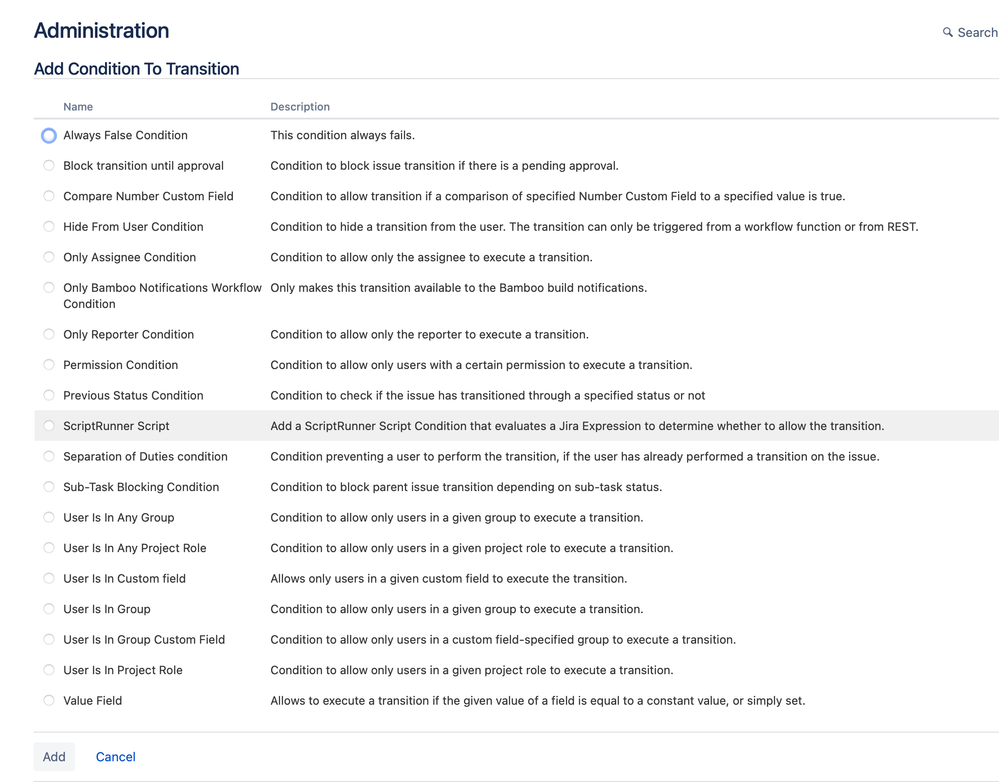Select the Always False Condition radio button

pyautogui.click(x=48, y=135)
